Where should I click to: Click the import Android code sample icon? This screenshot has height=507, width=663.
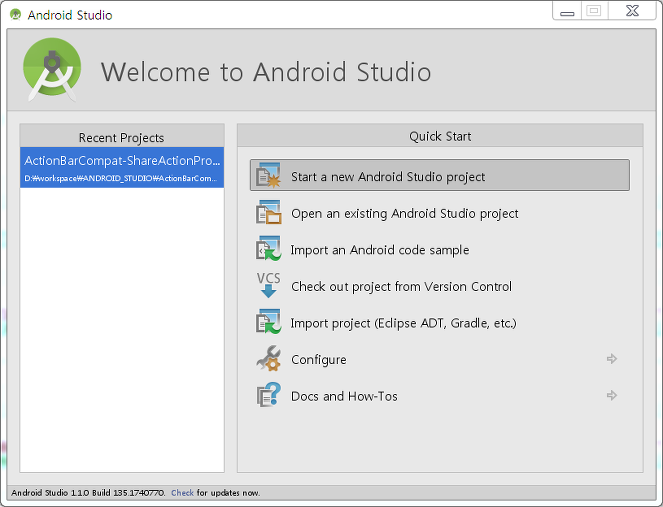click(x=268, y=249)
